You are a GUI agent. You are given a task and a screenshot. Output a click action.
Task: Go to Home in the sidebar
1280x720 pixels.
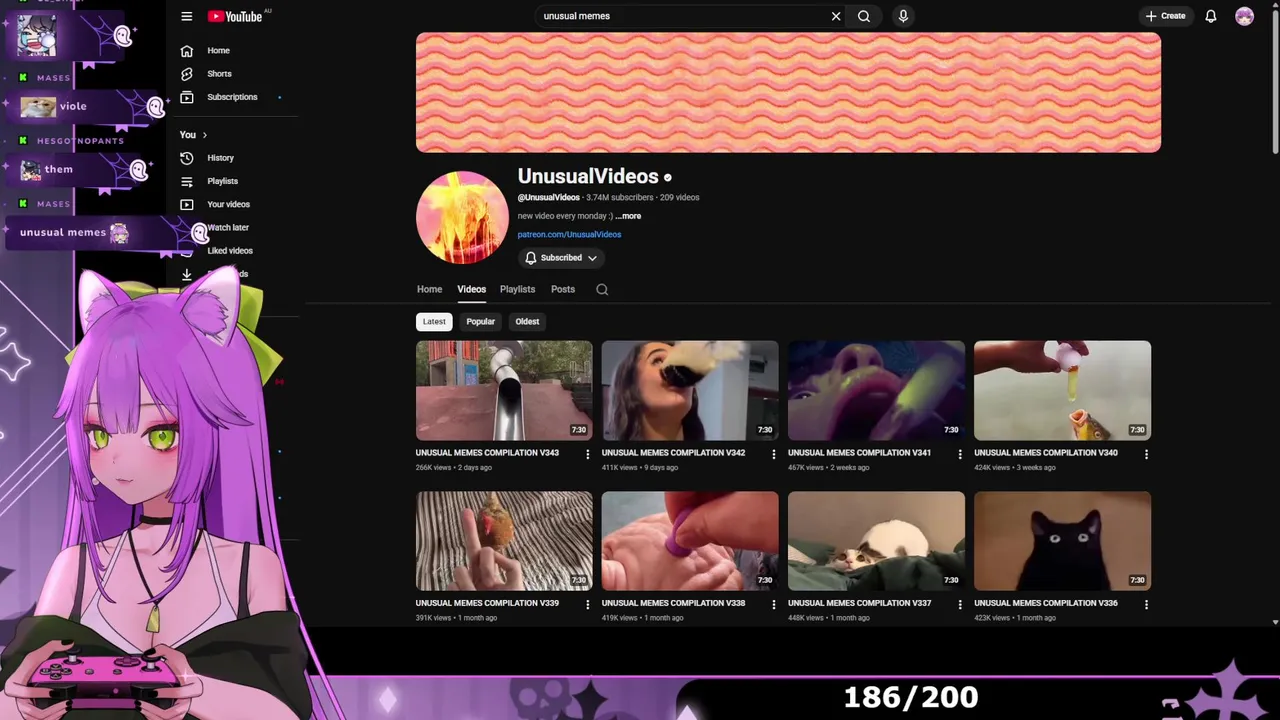pyautogui.click(x=218, y=50)
